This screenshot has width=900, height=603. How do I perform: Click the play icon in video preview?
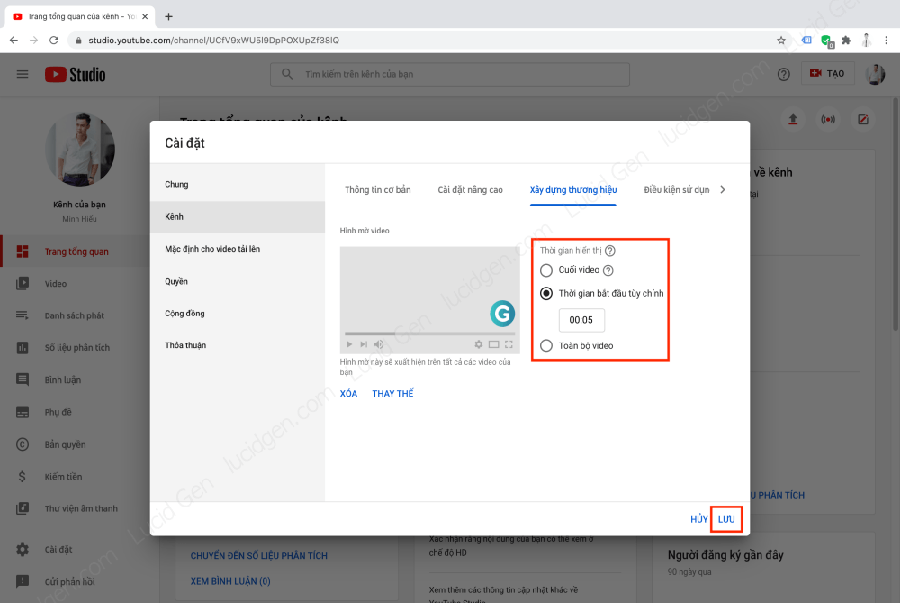(350, 344)
